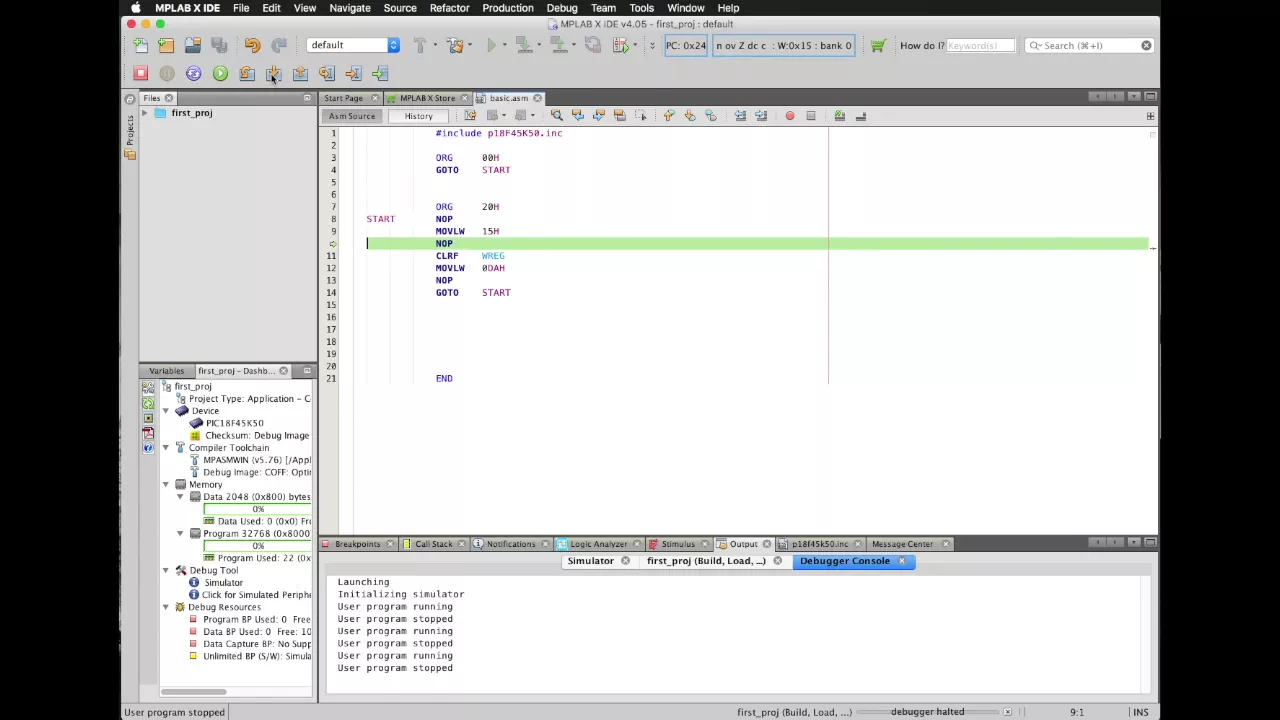The width and height of the screenshot is (1280, 720).
Task: Click the PC: 0x24 program counter display
Action: (x=686, y=45)
